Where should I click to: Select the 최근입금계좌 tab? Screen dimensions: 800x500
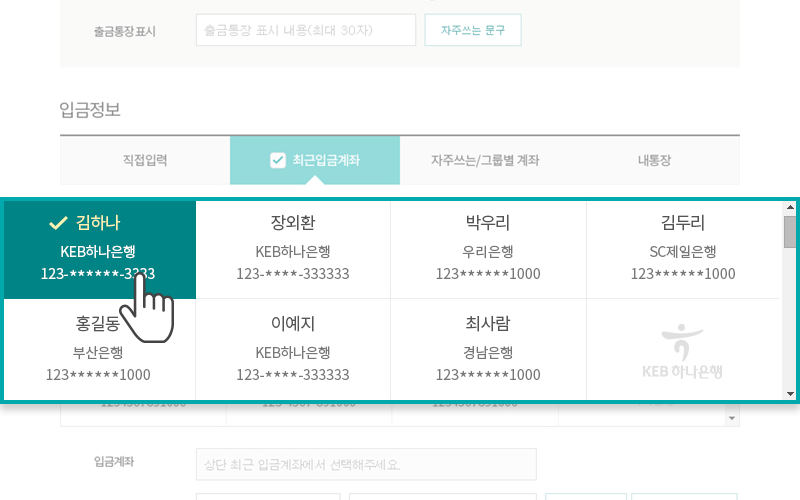(x=315, y=160)
